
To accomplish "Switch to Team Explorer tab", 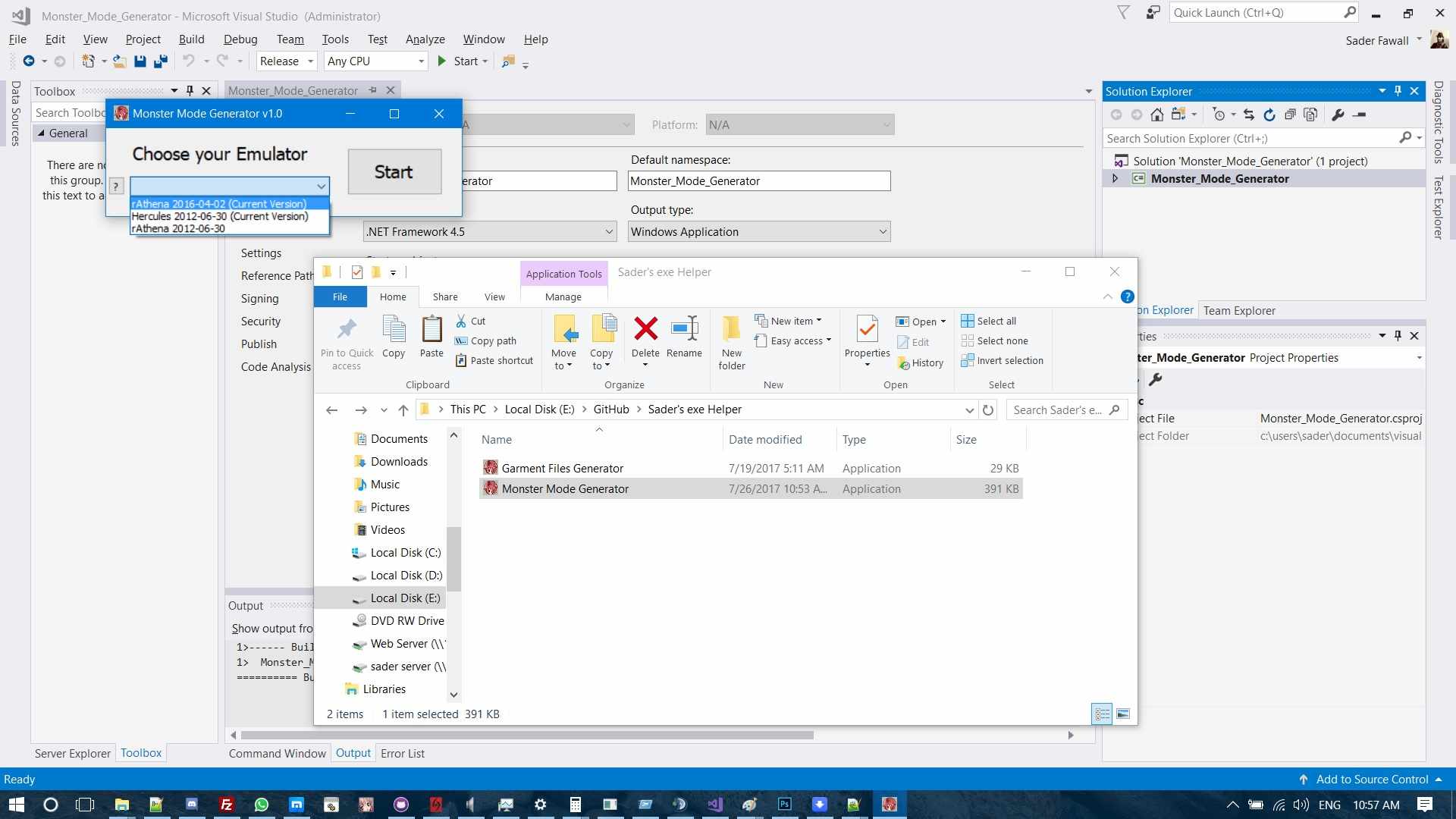I will click(1239, 310).
